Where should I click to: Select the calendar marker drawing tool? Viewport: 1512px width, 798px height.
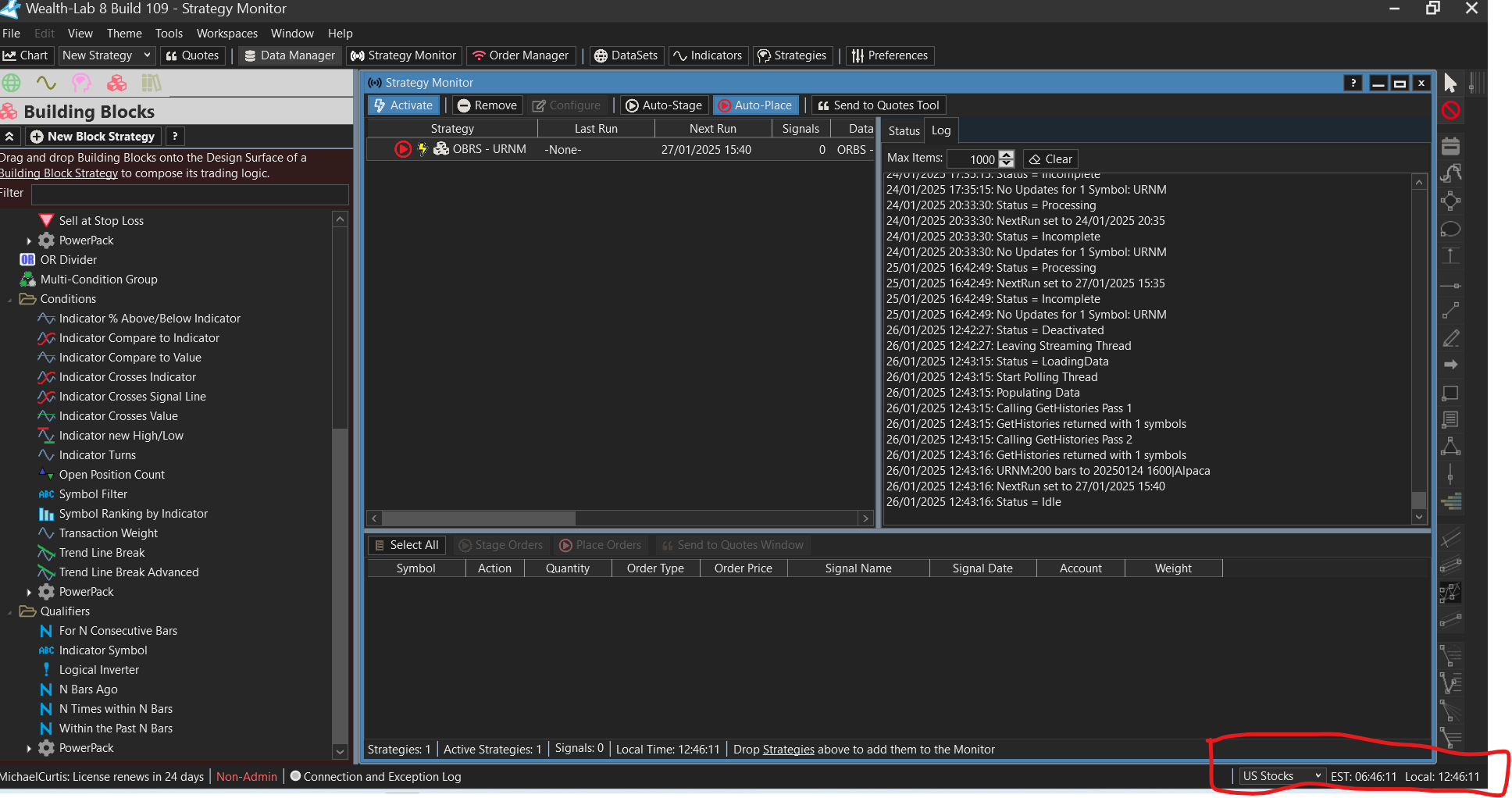click(1450, 146)
